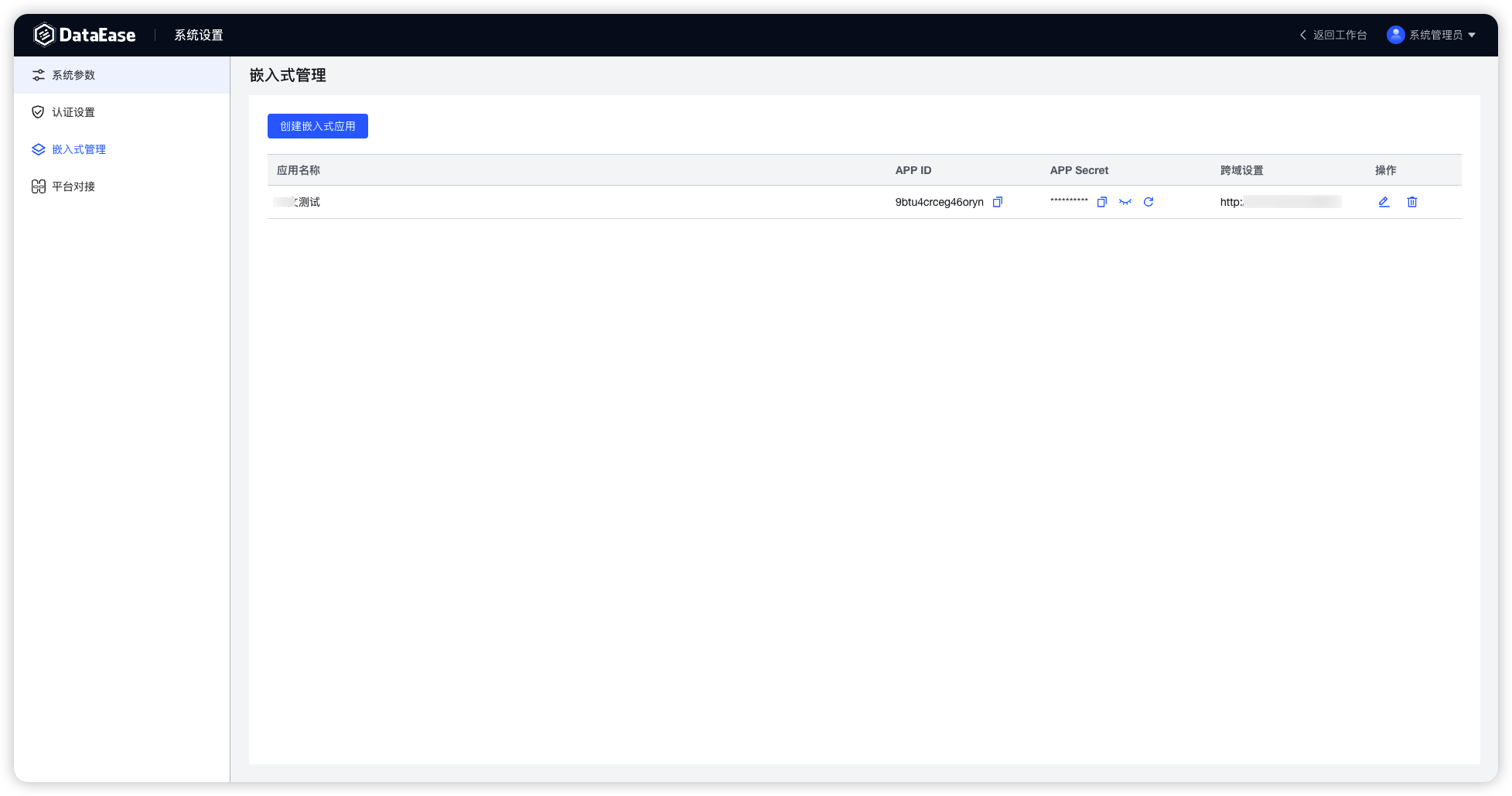Regenerate the APP Secret with refresh icon
The image size is (1512, 796).
tap(1149, 202)
